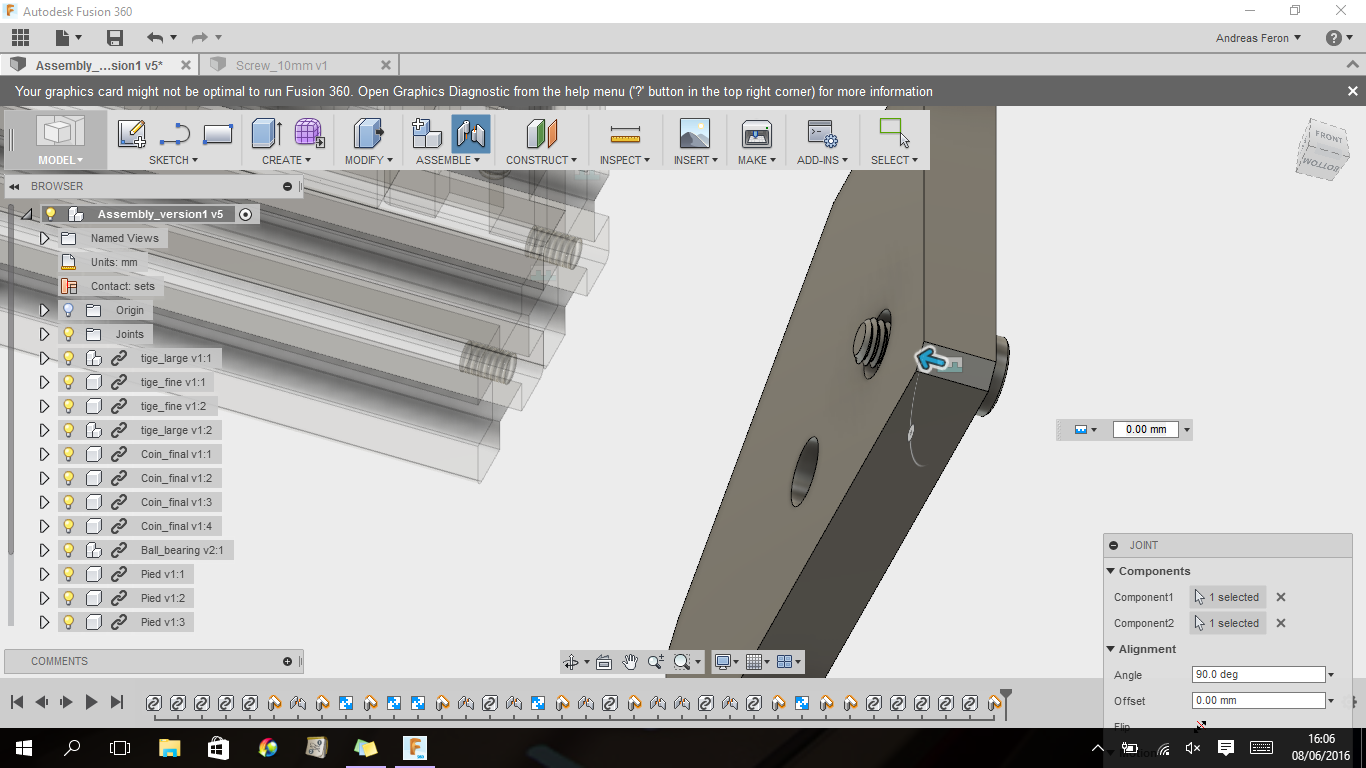
Task: Click the Construct plane icon
Action: (x=541, y=134)
